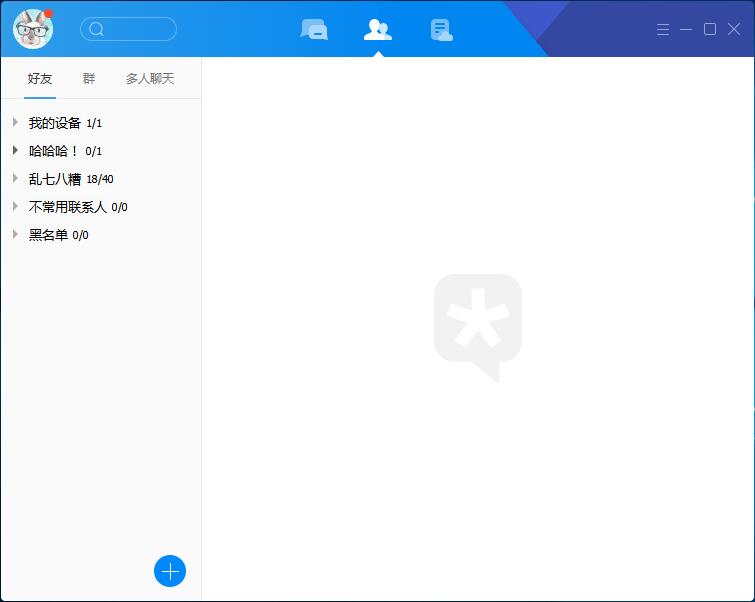Screen dimensions: 755x602
Task: Click the magnifier search icon
Action: coord(97,29)
